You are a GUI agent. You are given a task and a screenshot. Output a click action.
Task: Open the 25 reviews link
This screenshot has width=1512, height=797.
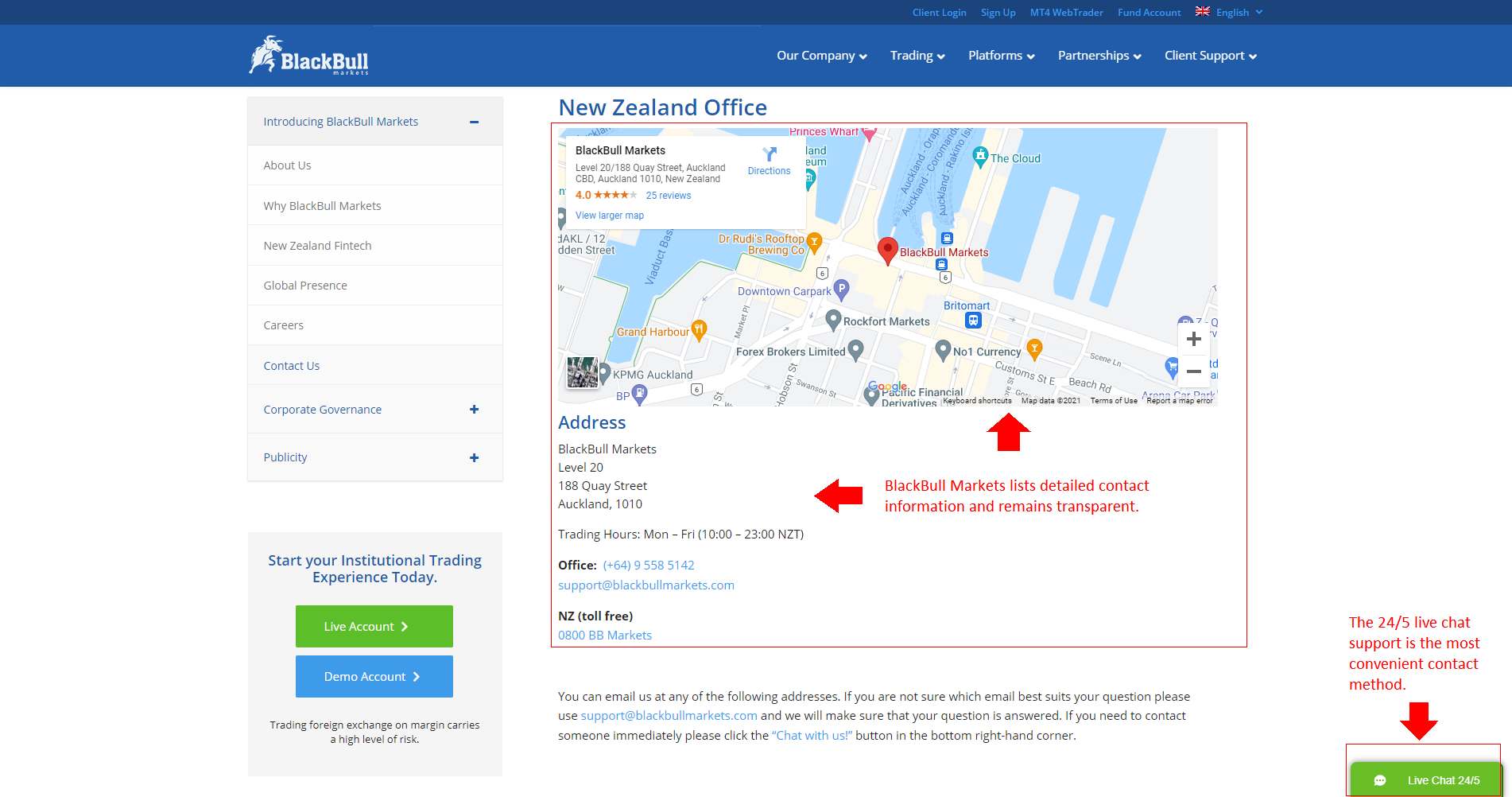669,196
